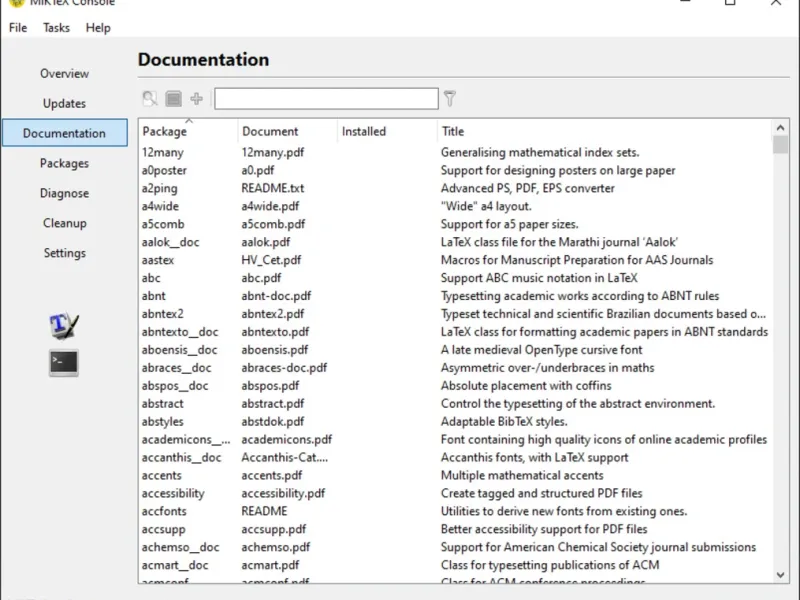Switch to the Packages page
This screenshot has height=600, width=800.
click(64, 163)
